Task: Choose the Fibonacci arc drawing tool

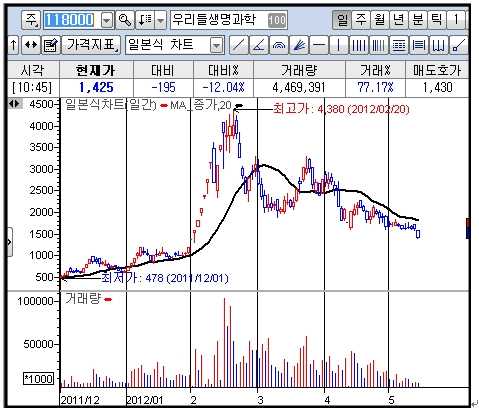Action: pos(279,45)
